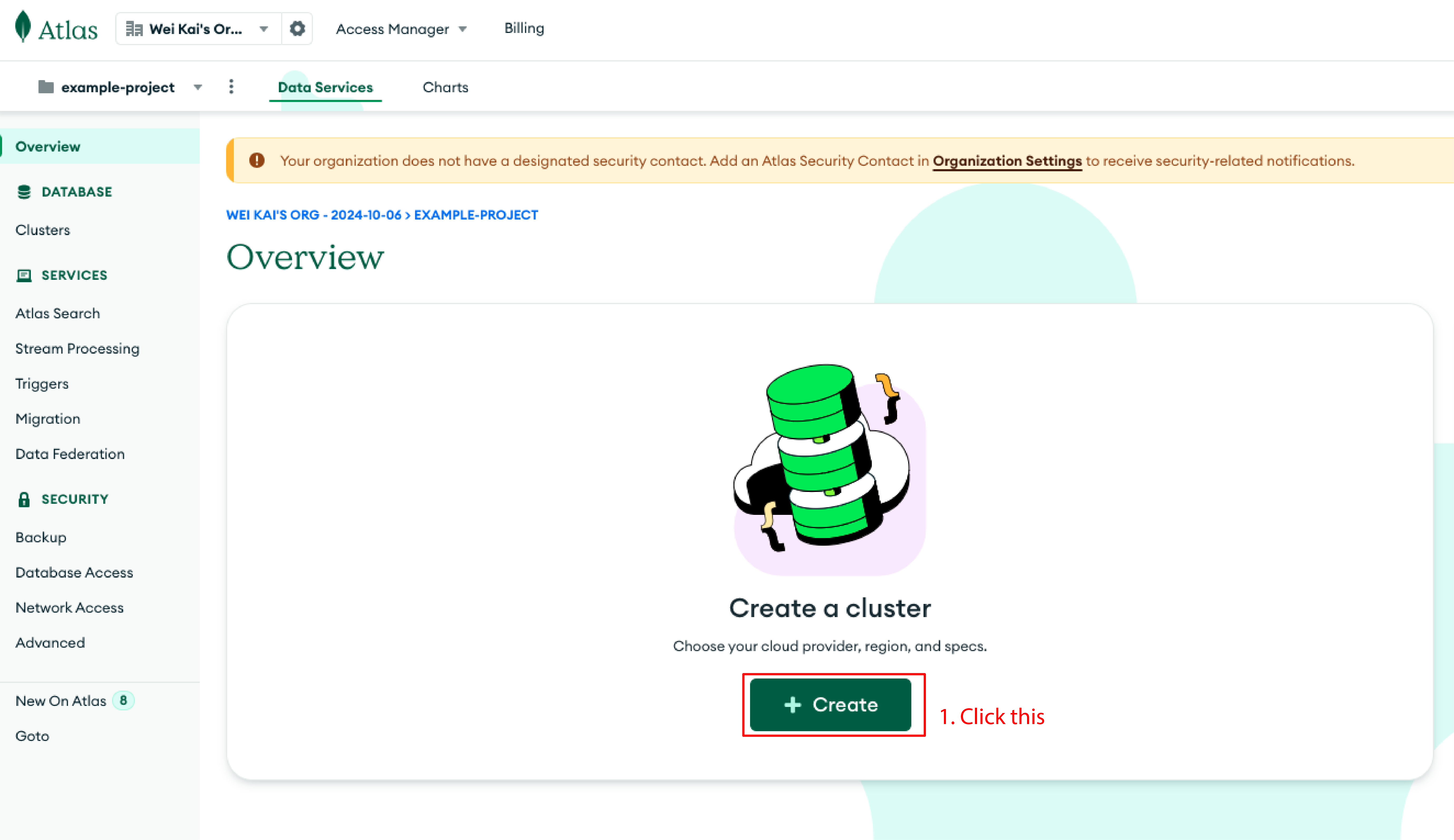Click the DATABASE section heading
This screenshot has height=840, width=1454.
[x=77, y=192]
